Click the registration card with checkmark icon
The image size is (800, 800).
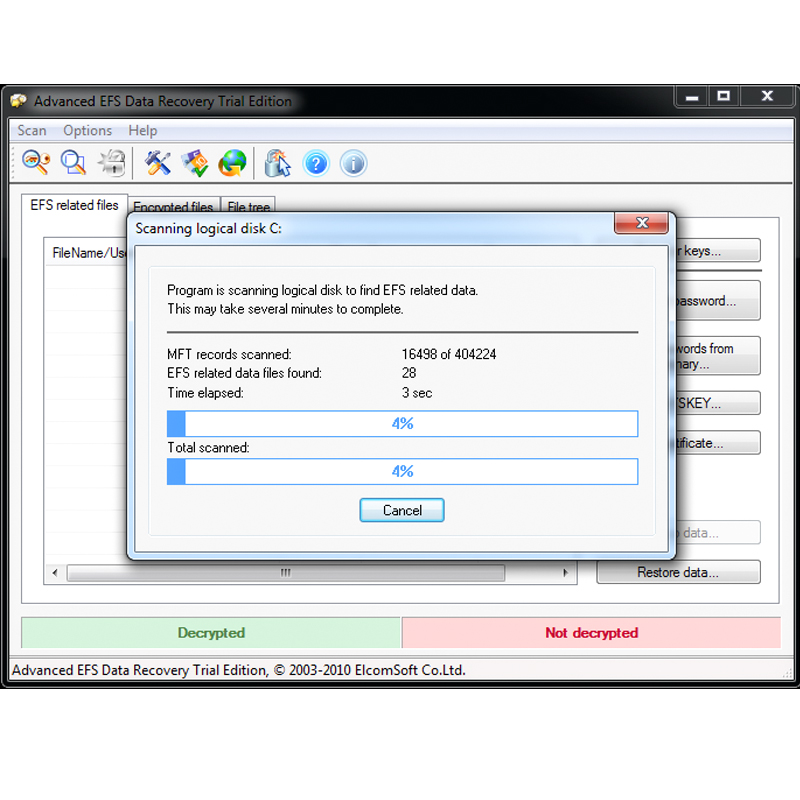tap(195, 163)
